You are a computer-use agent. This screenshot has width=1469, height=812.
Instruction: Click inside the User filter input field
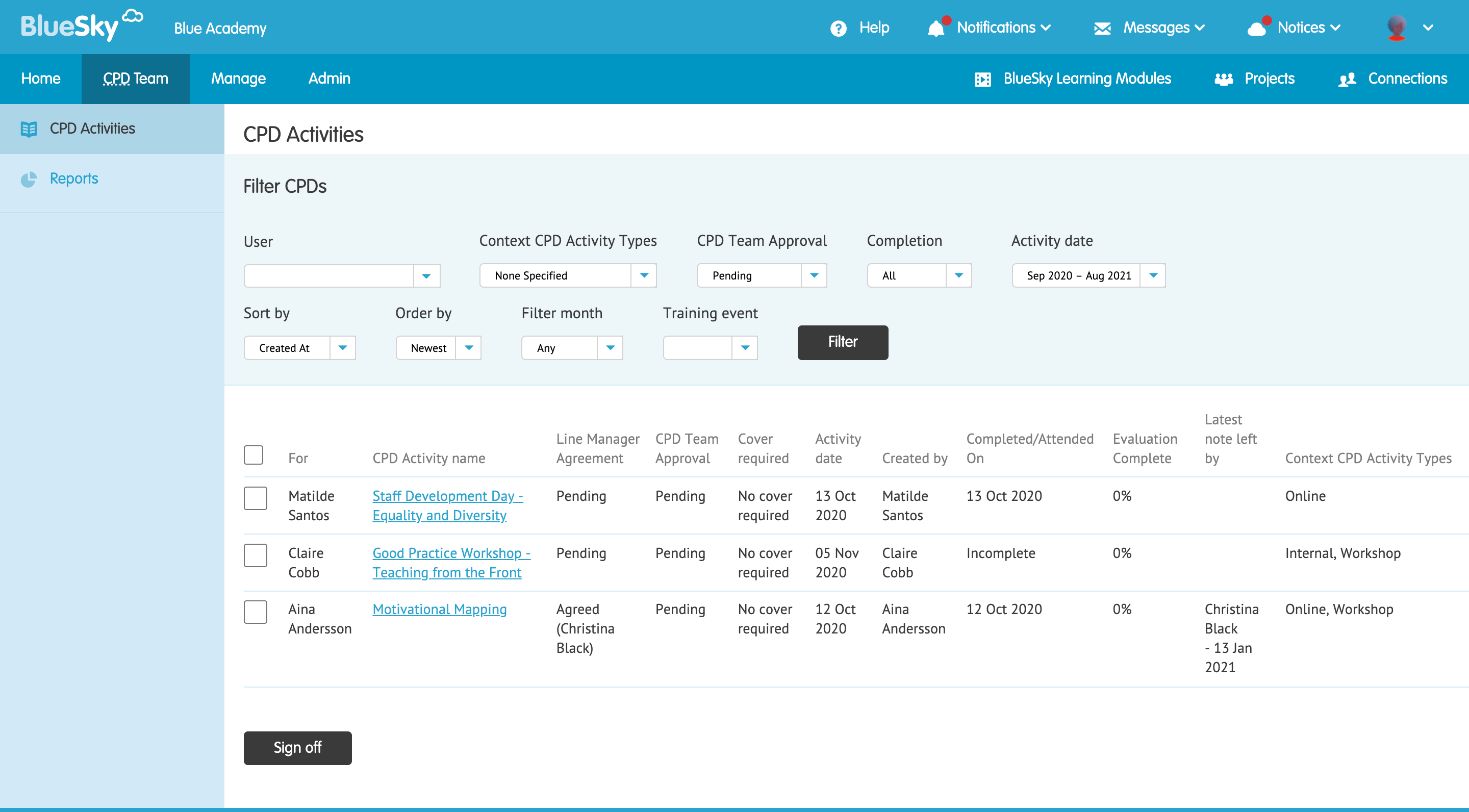point(329,276)
